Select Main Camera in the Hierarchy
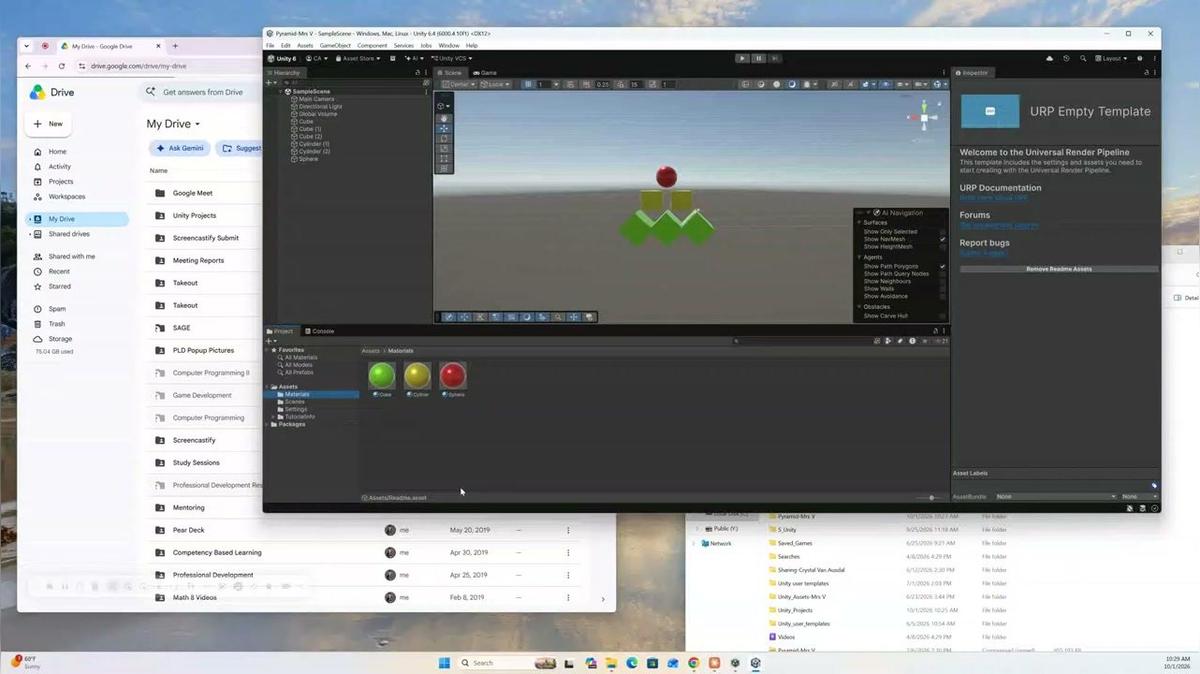 [316, 99]
